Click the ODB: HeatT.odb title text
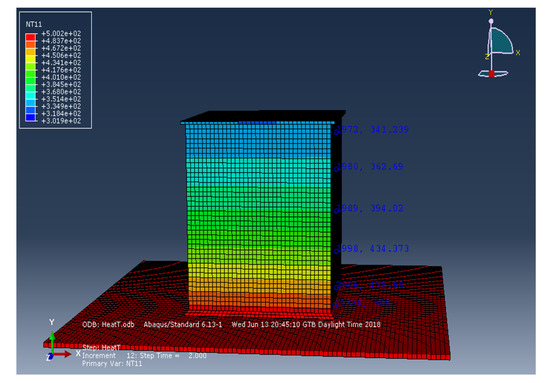Screen dimensions: 550x383 [x=108, y=324]
